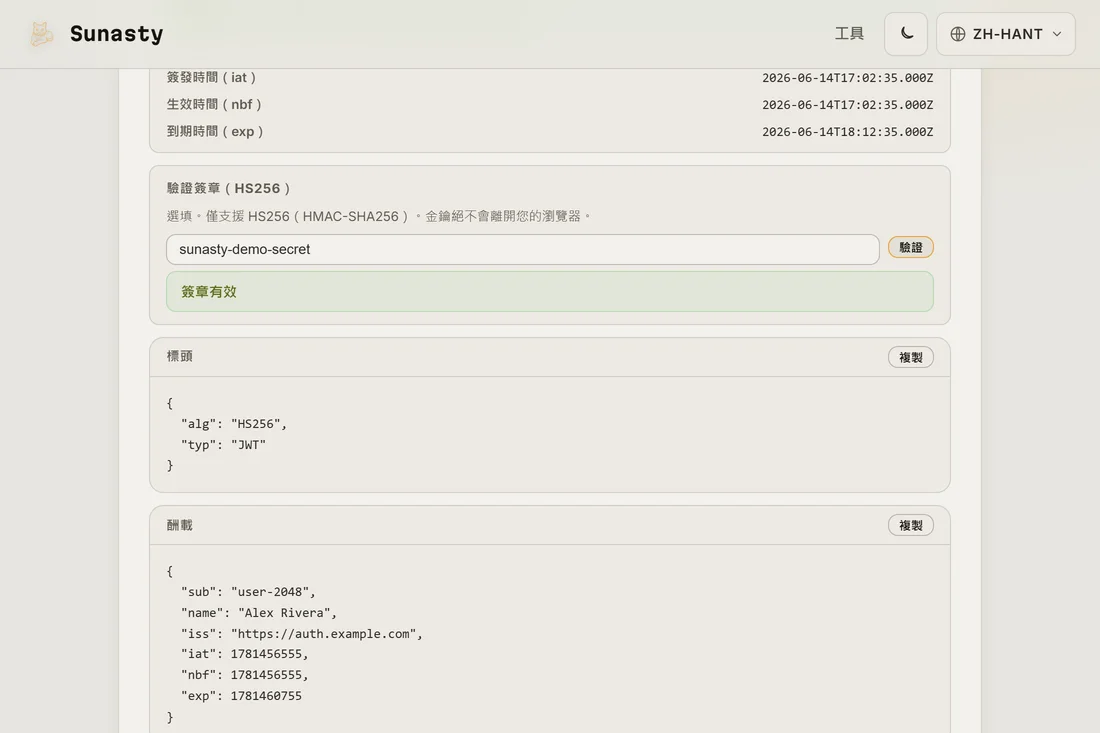Click the payload "name": "Alex Rivera" line

pyautogui.click(x=259, y=612)
